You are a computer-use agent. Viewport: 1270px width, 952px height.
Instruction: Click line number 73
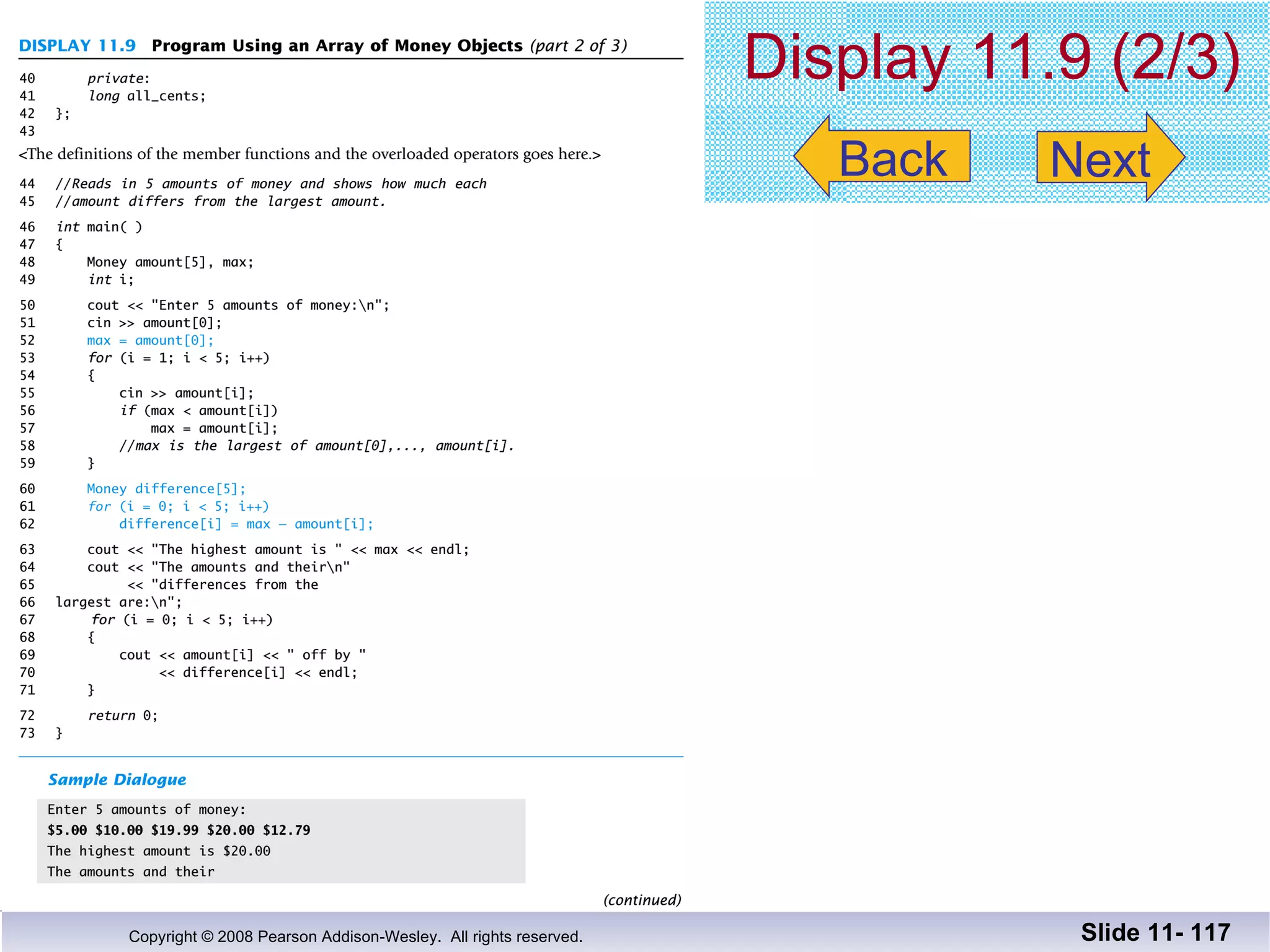27,733
